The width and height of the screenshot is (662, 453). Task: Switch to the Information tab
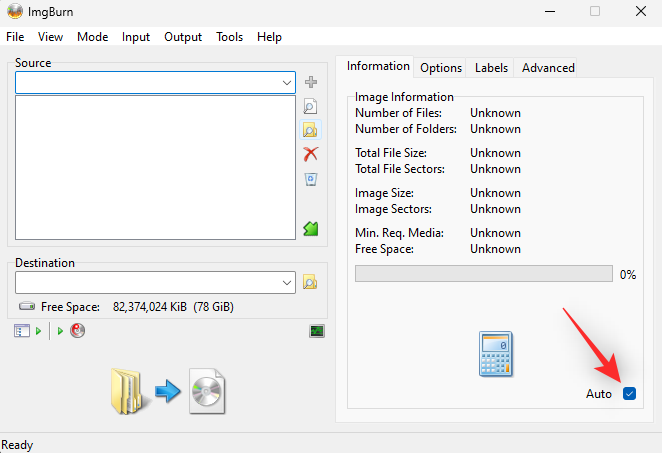[x=378, y=66]
